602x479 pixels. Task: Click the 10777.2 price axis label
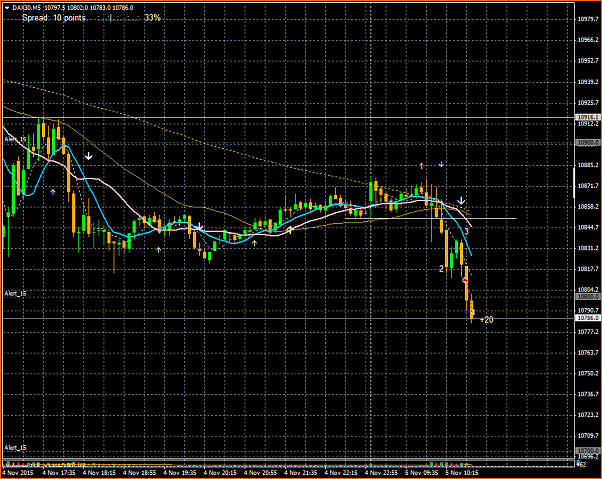[x=588, y=331]
